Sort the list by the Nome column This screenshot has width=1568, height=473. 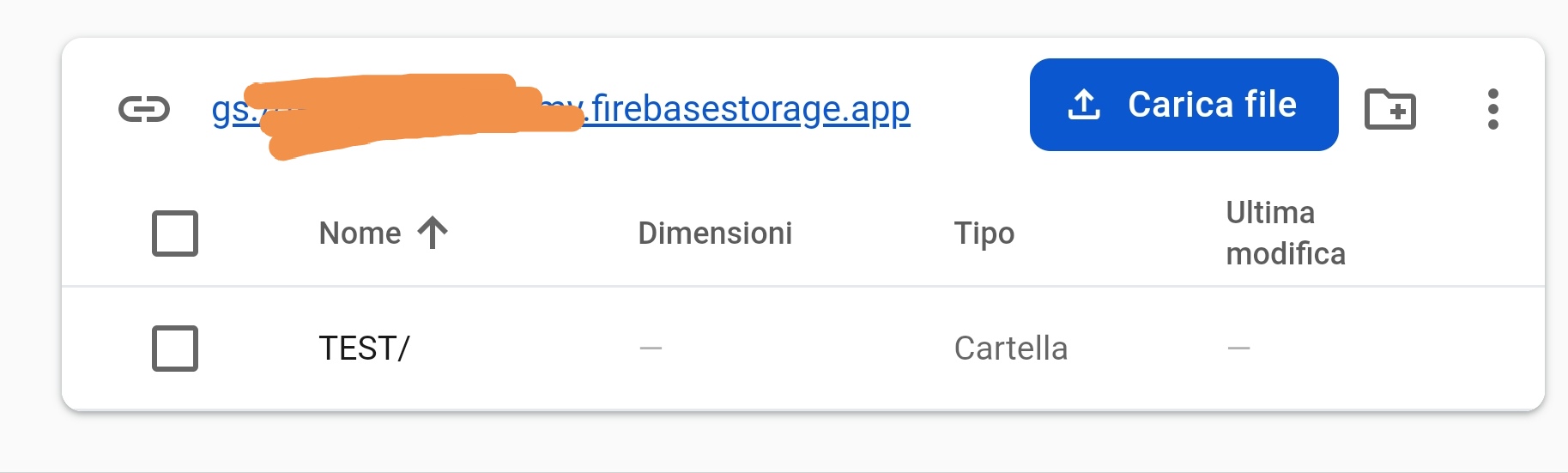pyautogui.click(x=360, y=233)
